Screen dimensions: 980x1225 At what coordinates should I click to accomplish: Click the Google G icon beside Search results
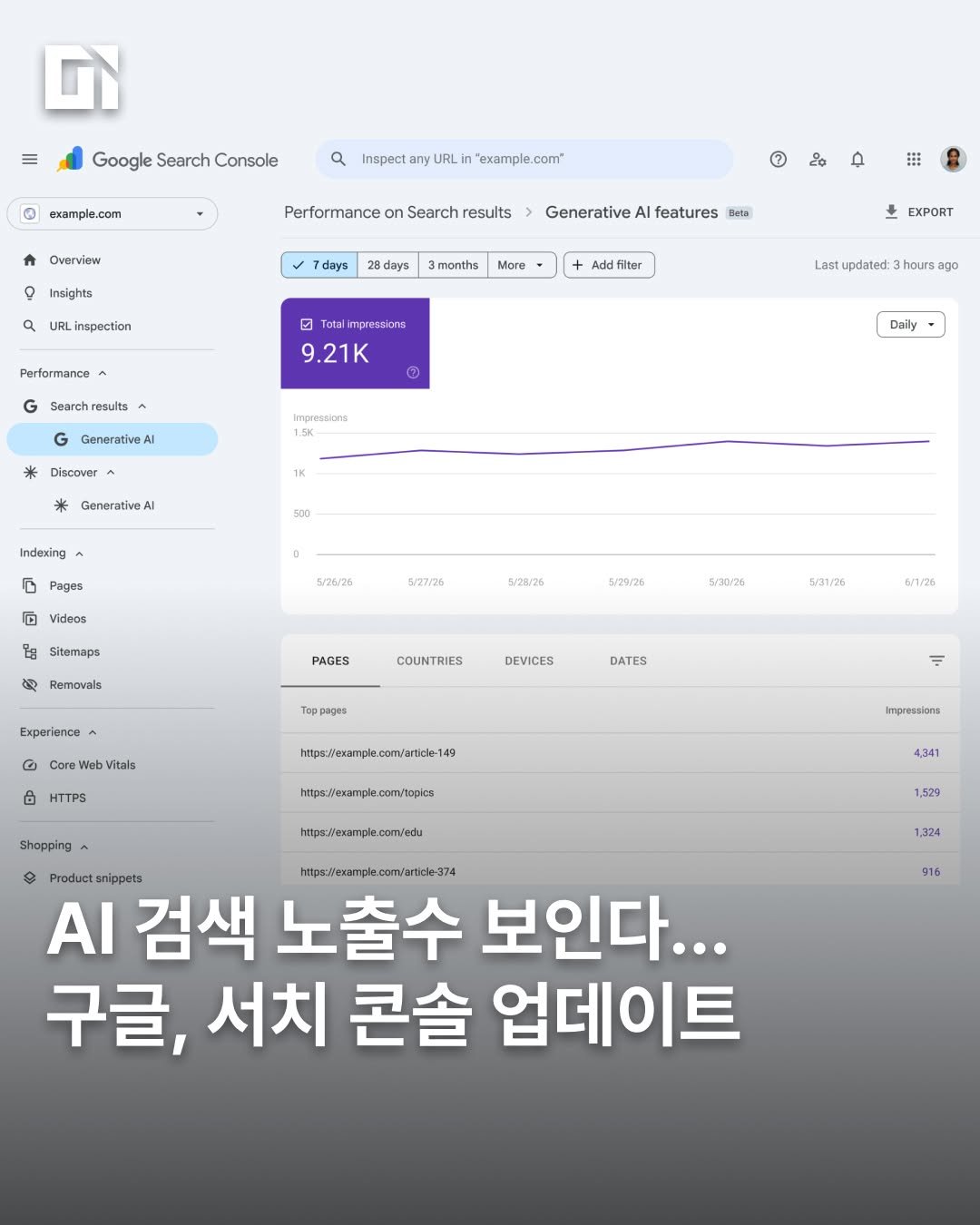coord(30,407)
